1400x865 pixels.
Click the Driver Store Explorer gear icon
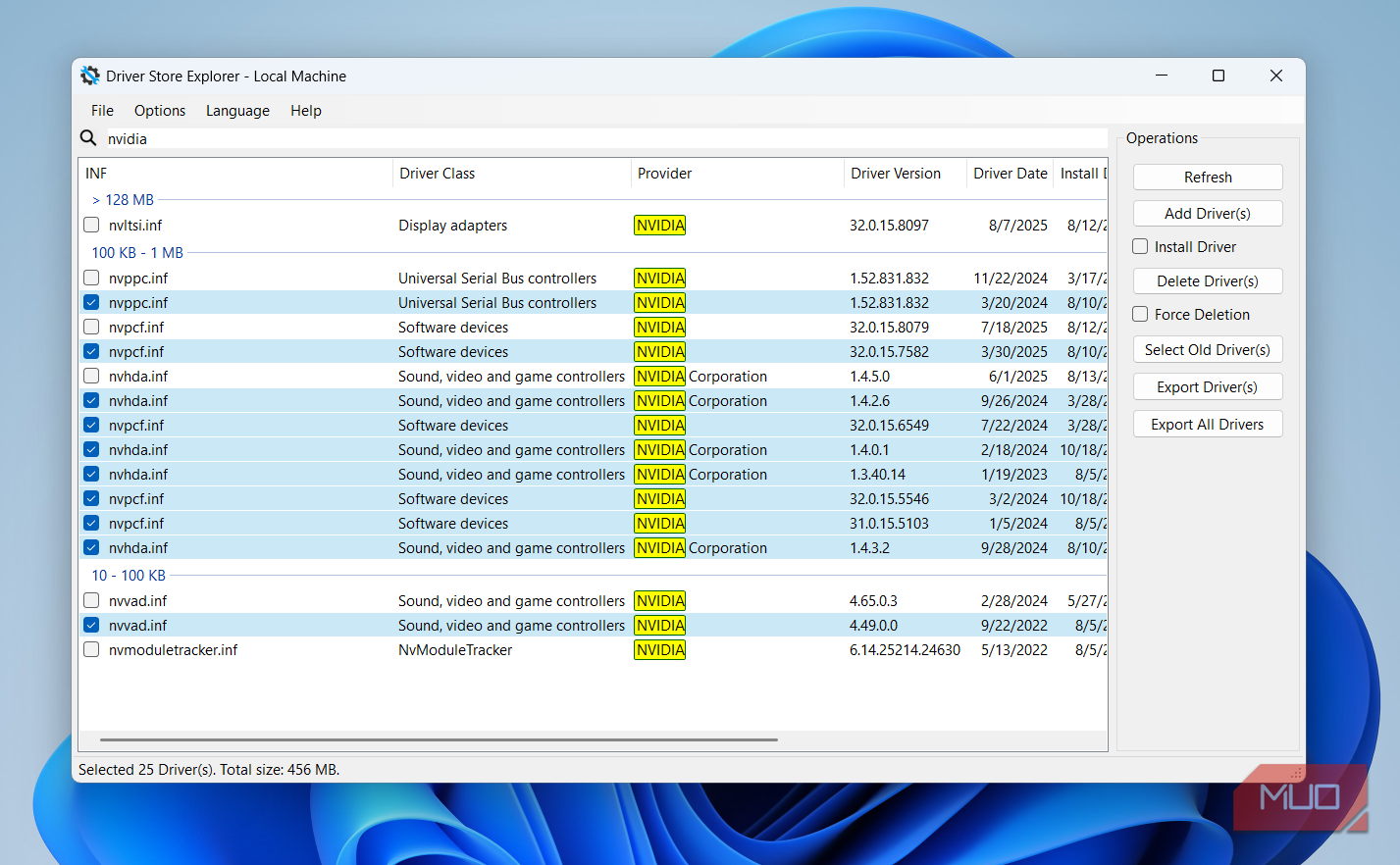(x=90, y=76)
